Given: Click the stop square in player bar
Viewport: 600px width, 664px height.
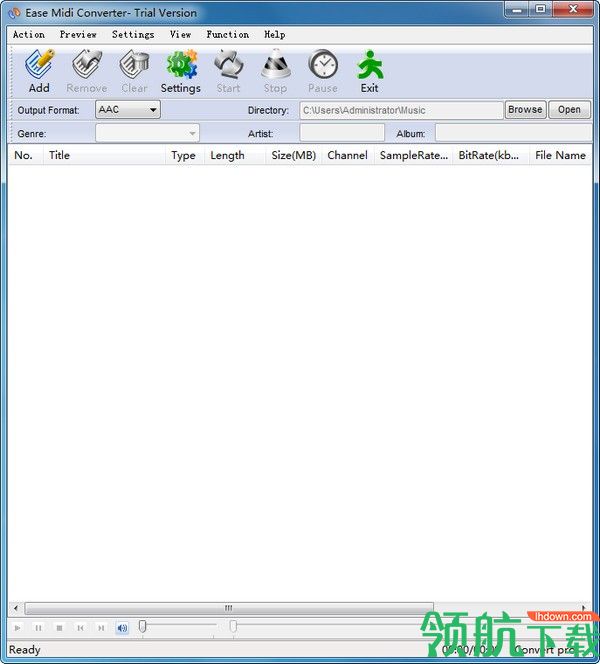Looking at the screenshot, I should [59, 628].
